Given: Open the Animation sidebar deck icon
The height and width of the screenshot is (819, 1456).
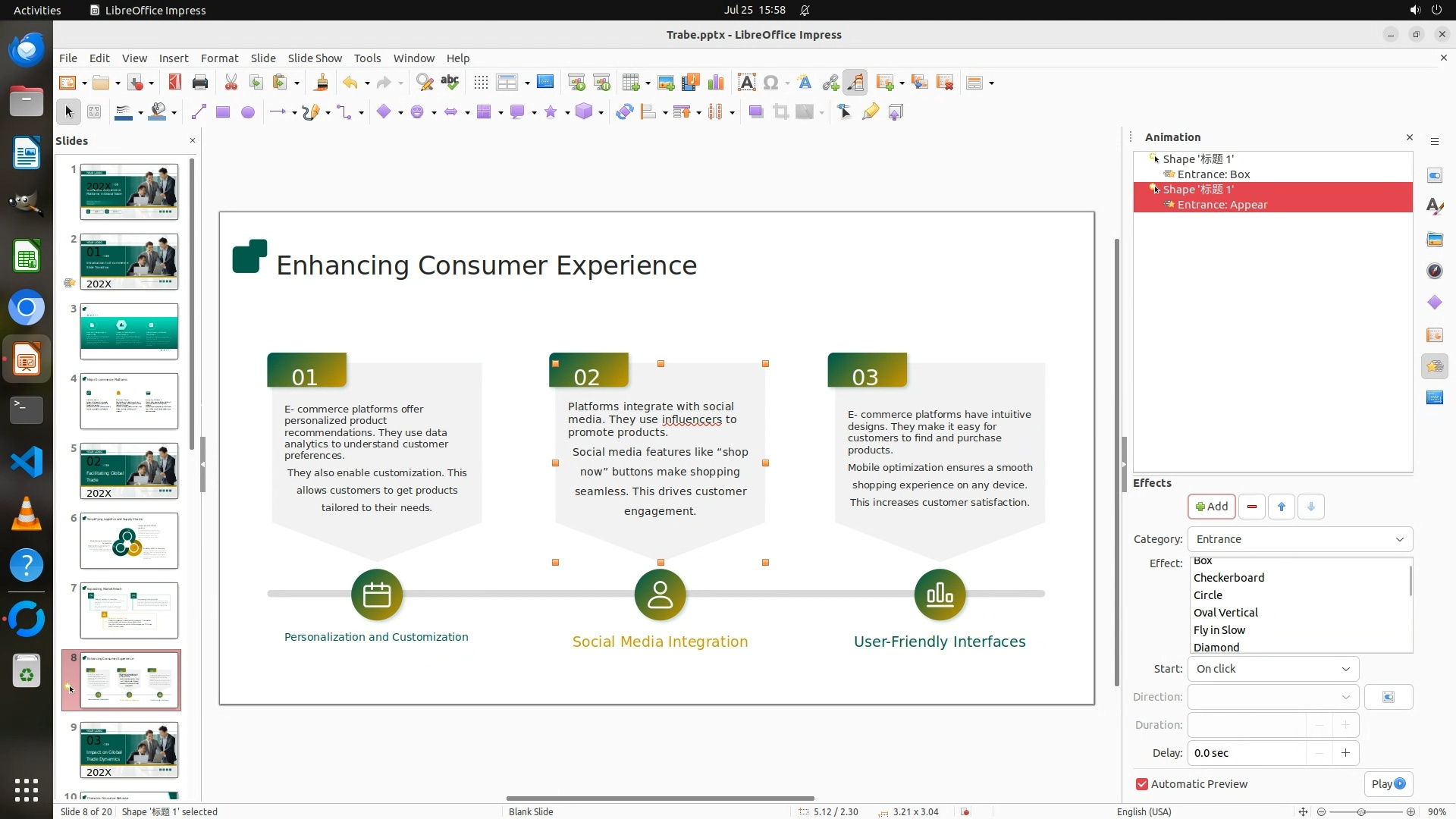Looking at the screenshot, I should [1434, 366].
